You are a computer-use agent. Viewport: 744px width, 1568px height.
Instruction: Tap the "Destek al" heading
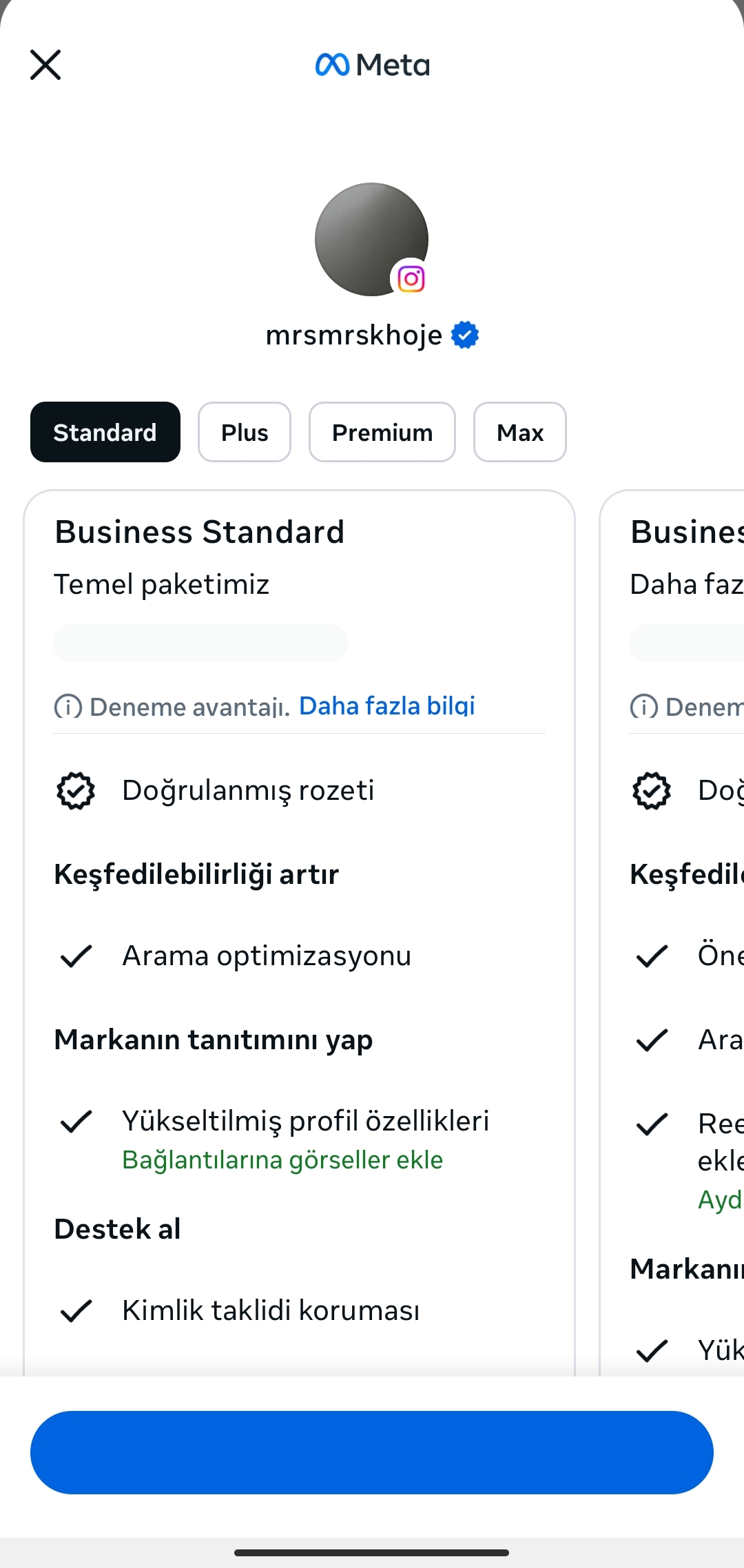tap(118, 1229)
